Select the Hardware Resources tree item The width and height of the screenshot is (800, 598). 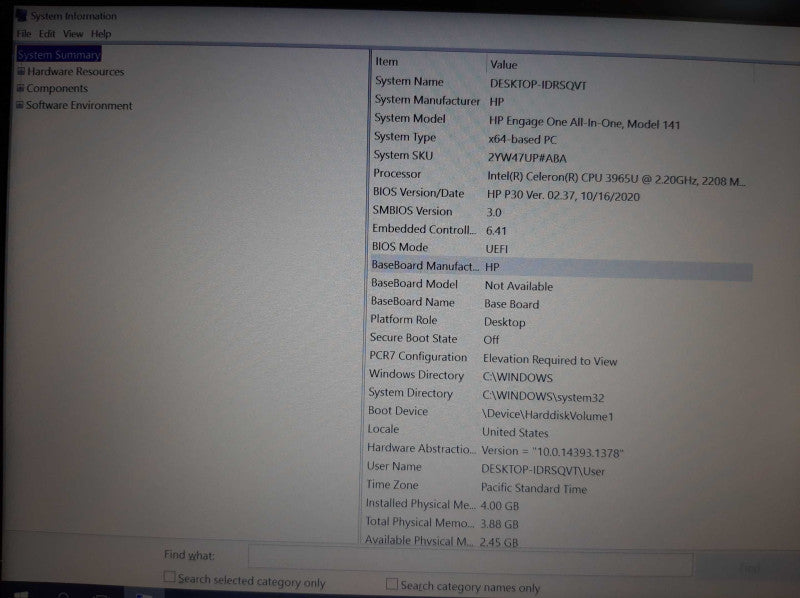[x=76, y=71]
